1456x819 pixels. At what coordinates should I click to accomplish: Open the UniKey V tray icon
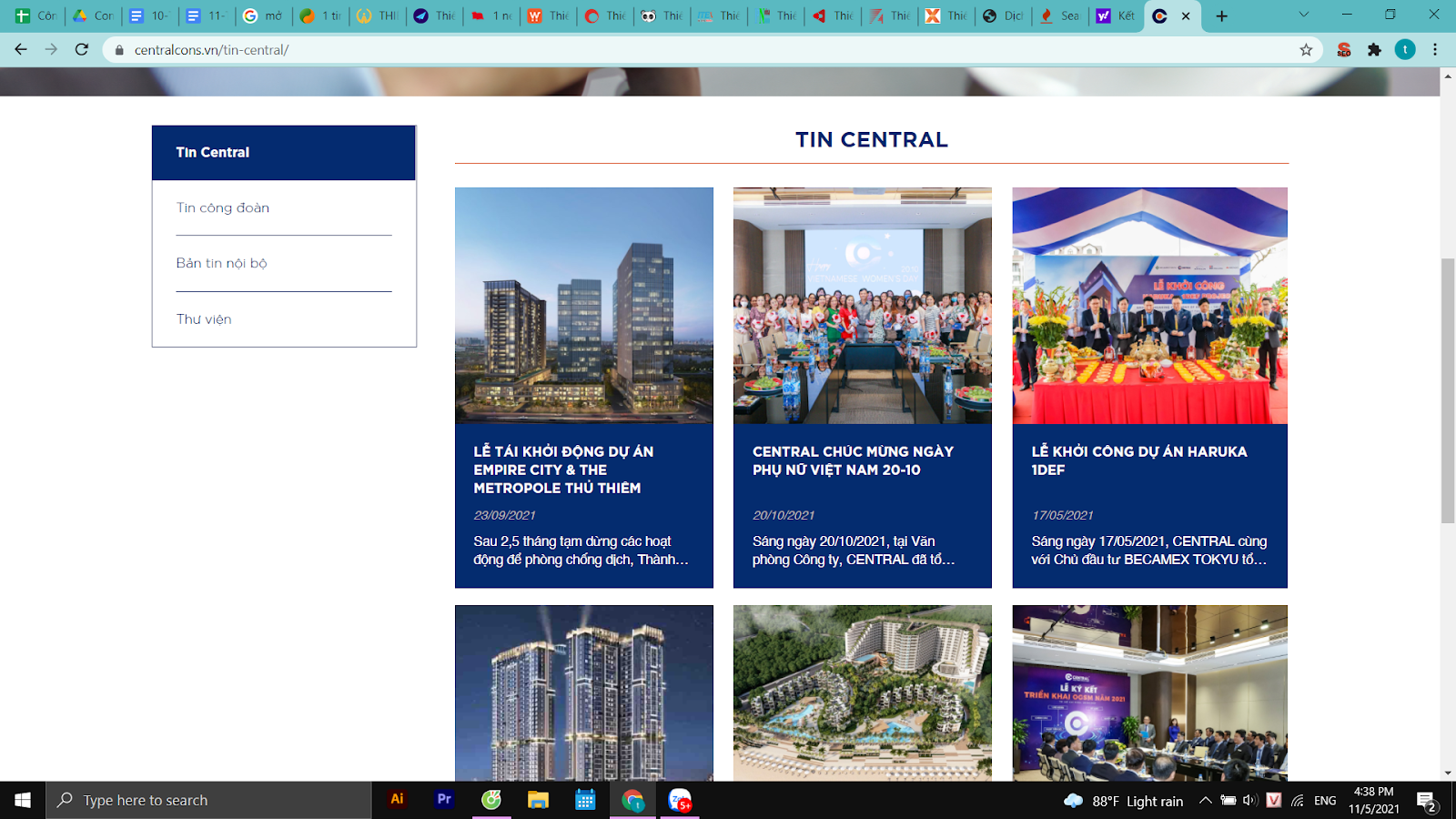coord(1273,801)
